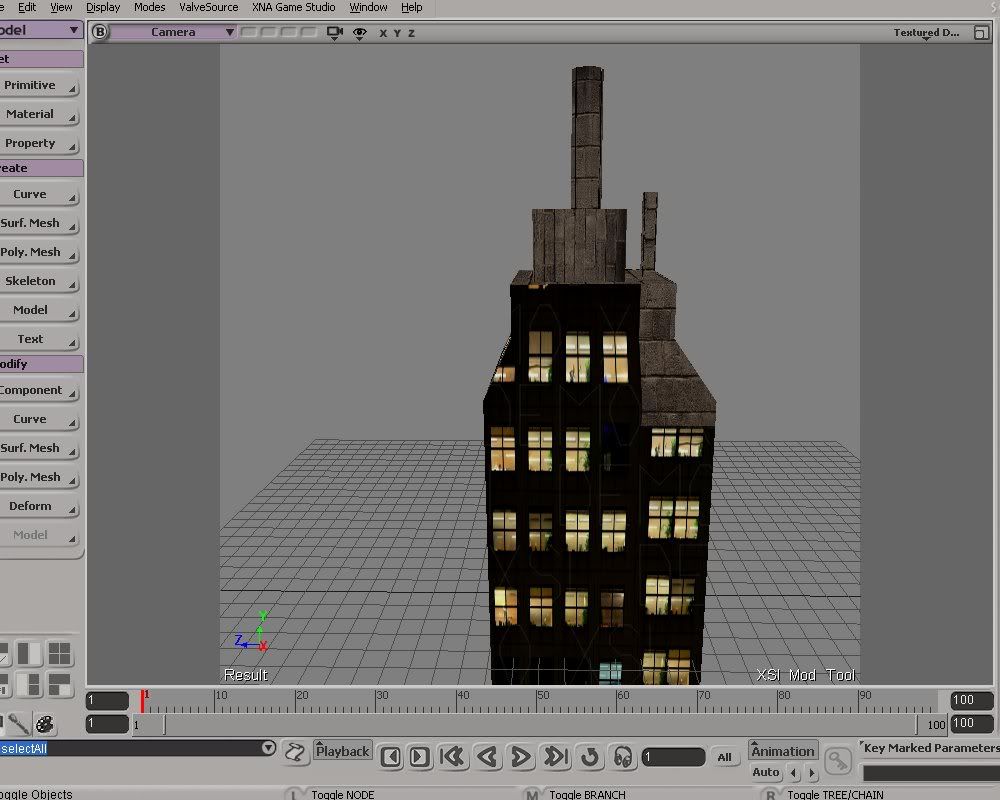Click the Modify Surf. Mesh button

pos(38,448)
